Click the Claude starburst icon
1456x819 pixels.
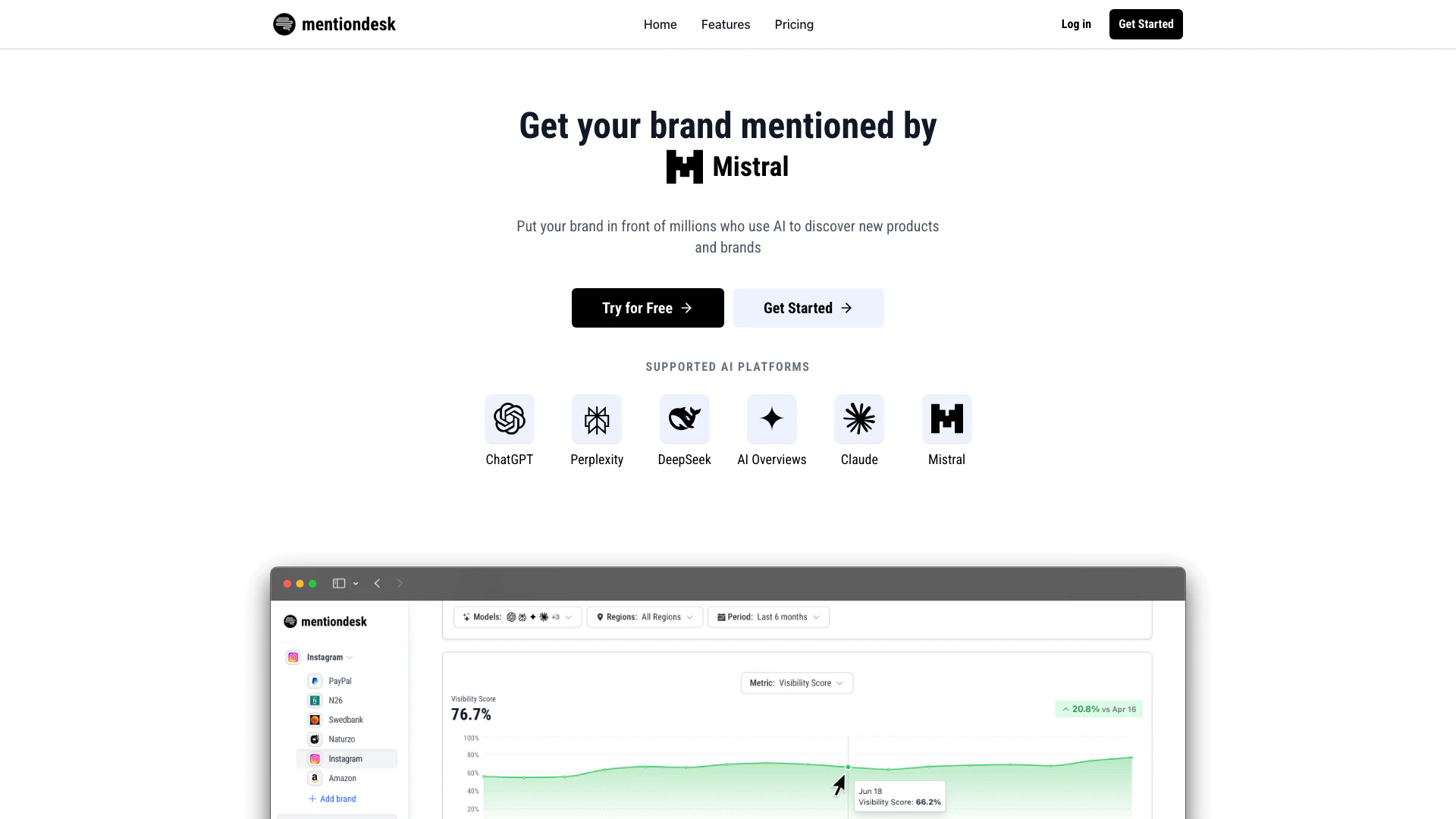859,419
